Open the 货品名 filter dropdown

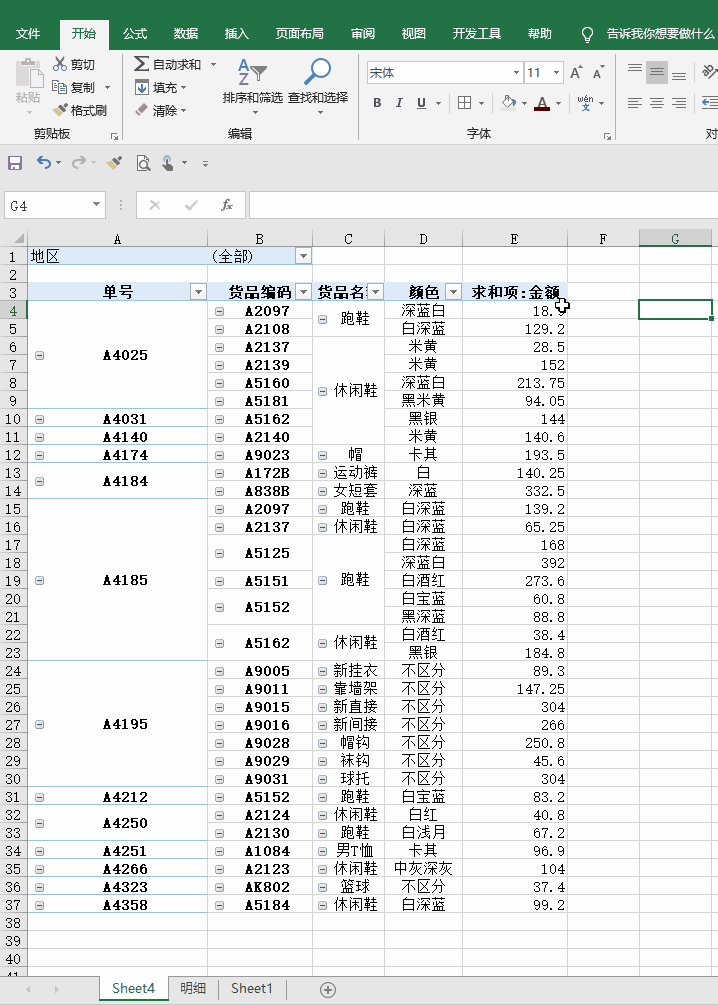[376, 292]
